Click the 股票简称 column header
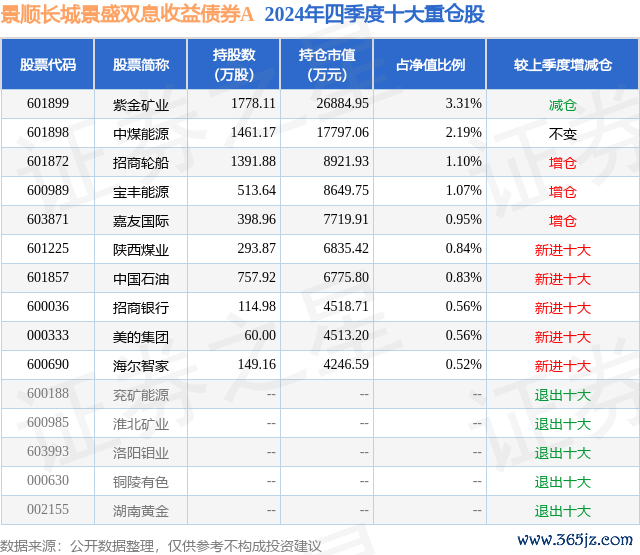 click(x=141, y=64)
